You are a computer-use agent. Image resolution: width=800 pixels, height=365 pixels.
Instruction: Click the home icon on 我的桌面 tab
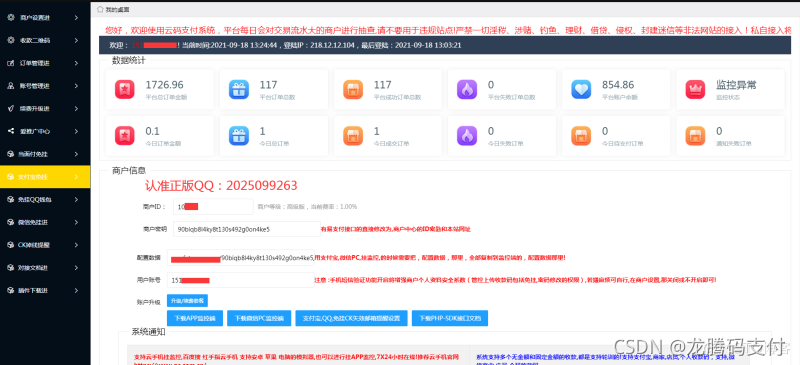pos(99,9)
